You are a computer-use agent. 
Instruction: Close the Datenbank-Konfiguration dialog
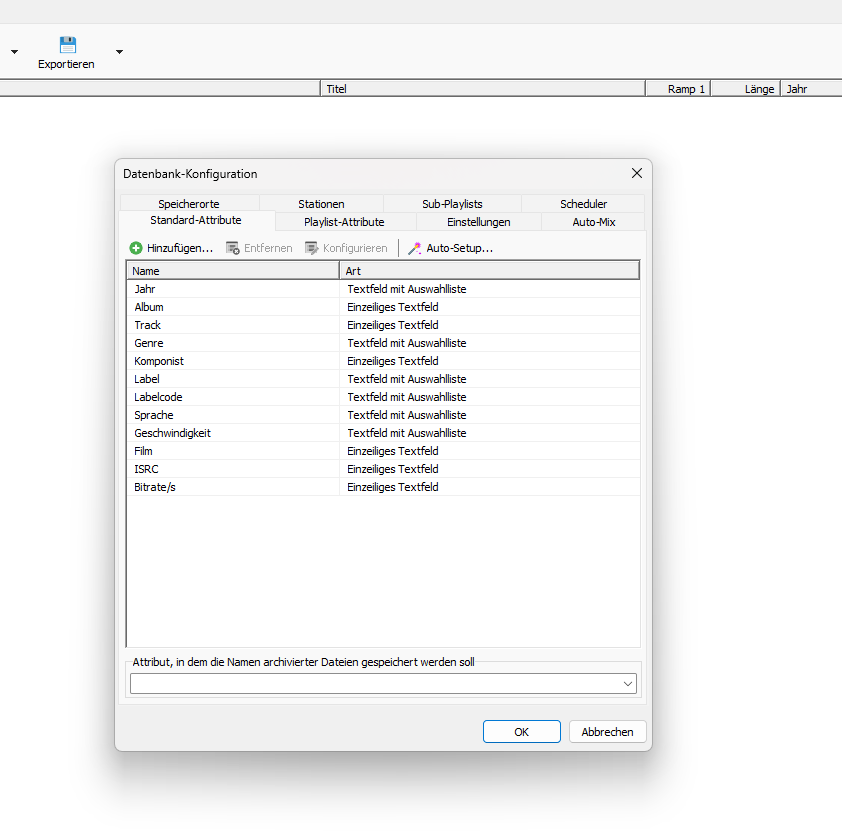tap(636, 173)
